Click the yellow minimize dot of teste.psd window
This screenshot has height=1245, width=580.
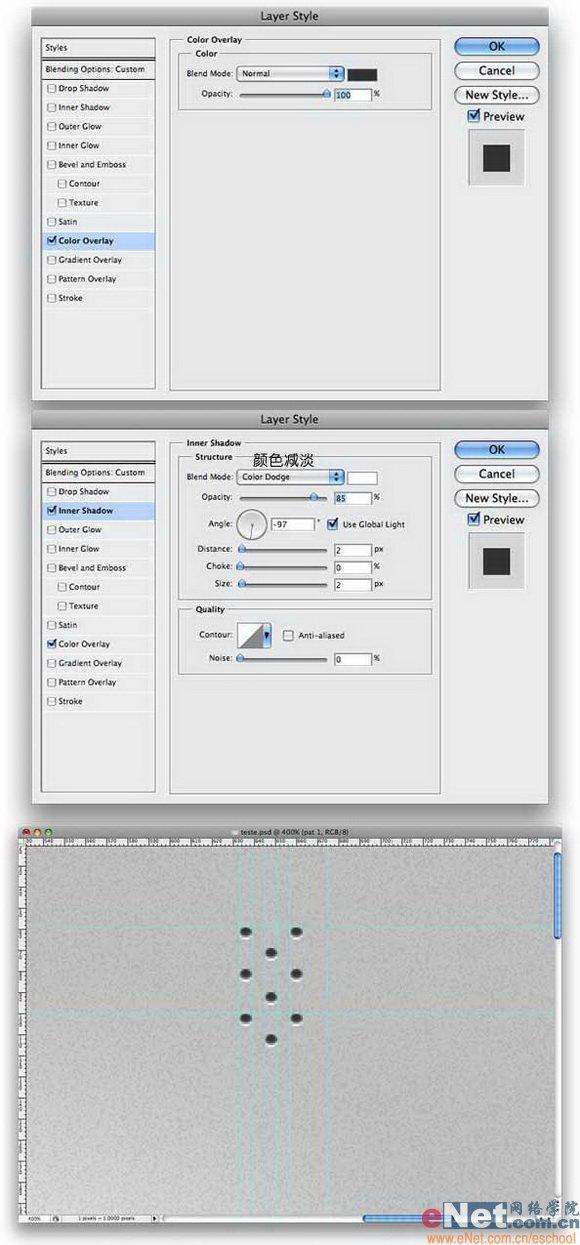pos(35,832)
